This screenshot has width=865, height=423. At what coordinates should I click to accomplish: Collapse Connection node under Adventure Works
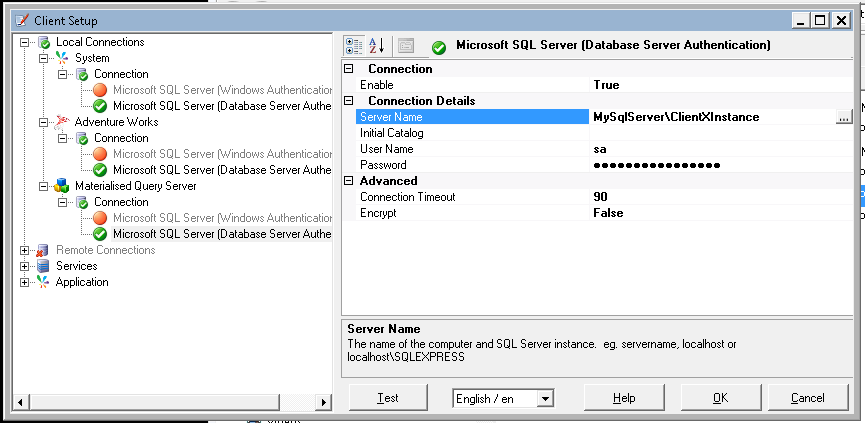pyautogui.click(x=62, y=138)
